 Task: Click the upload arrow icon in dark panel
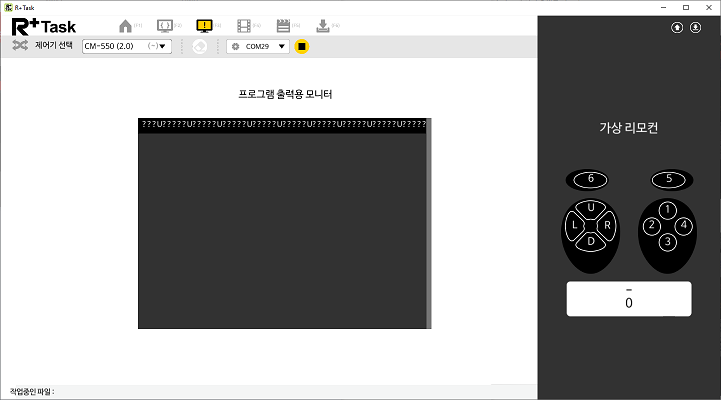point(676,27)
